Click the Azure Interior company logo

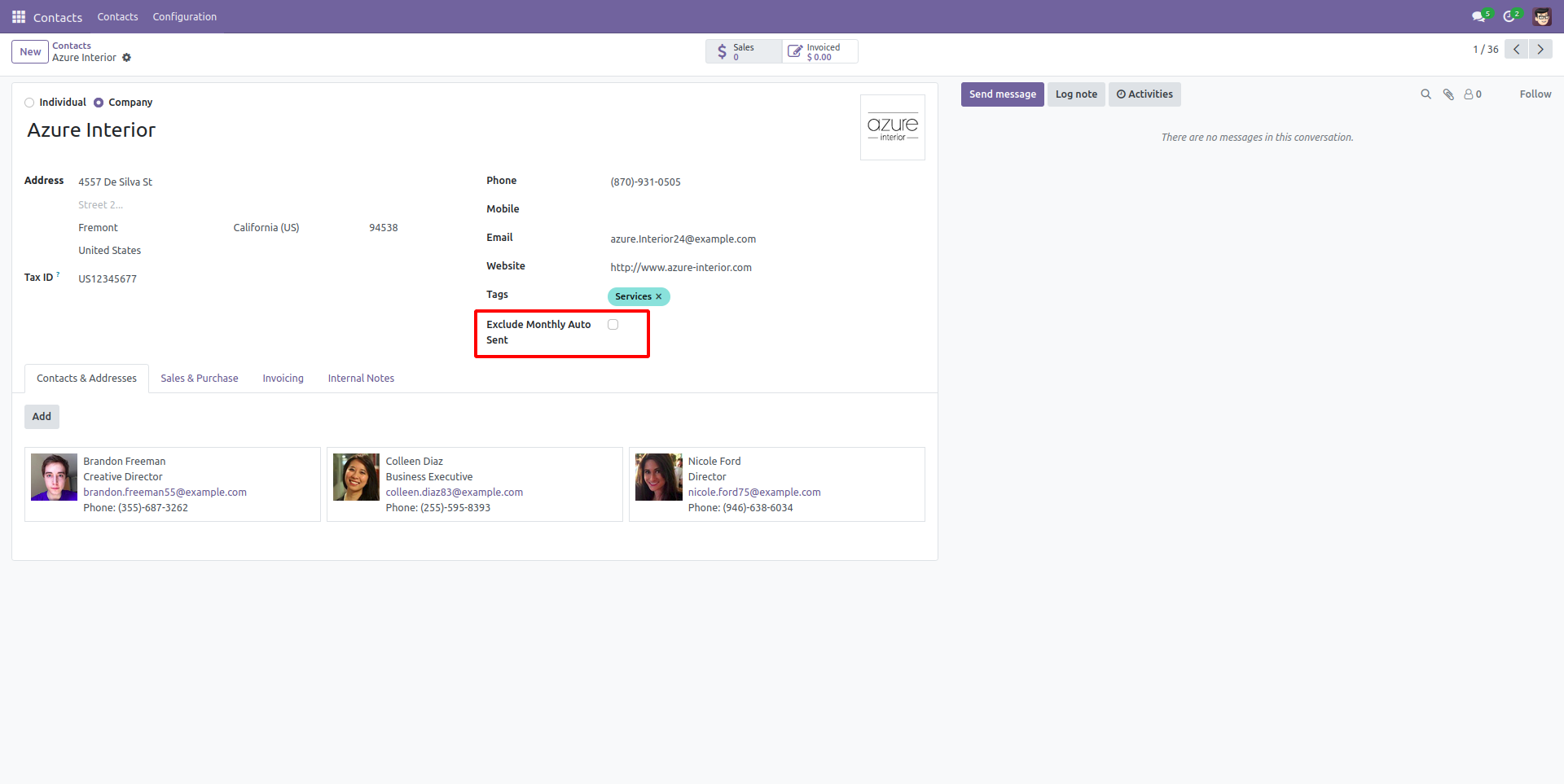[x=893, y=128]
